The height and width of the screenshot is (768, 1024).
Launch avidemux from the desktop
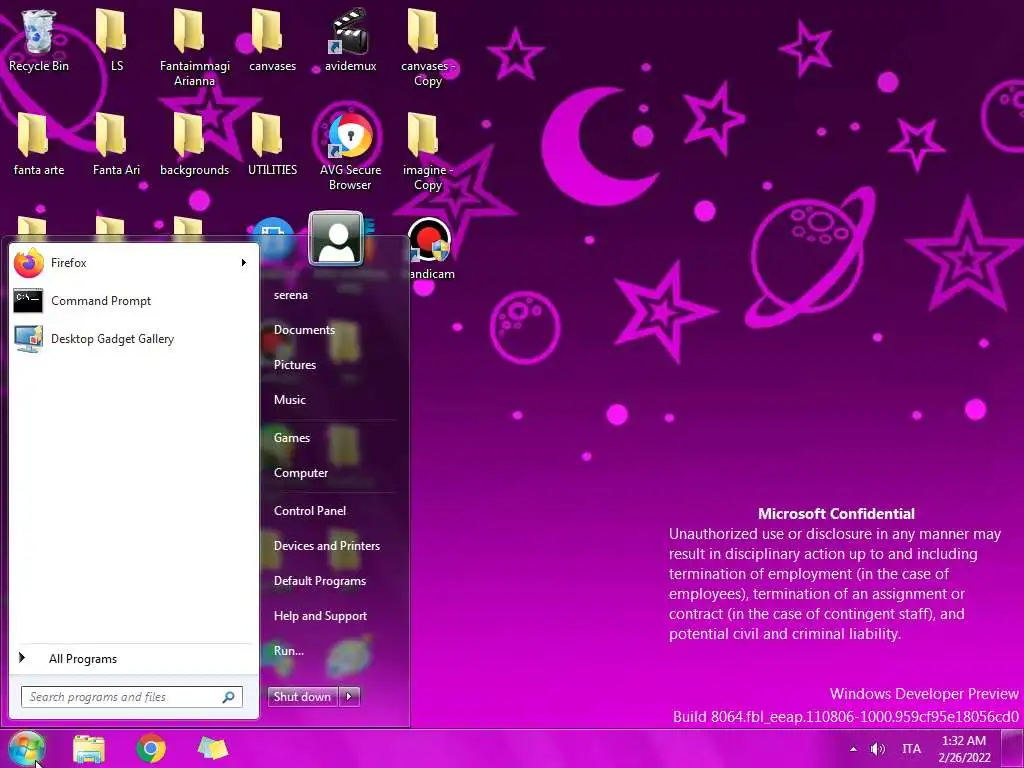350,40
